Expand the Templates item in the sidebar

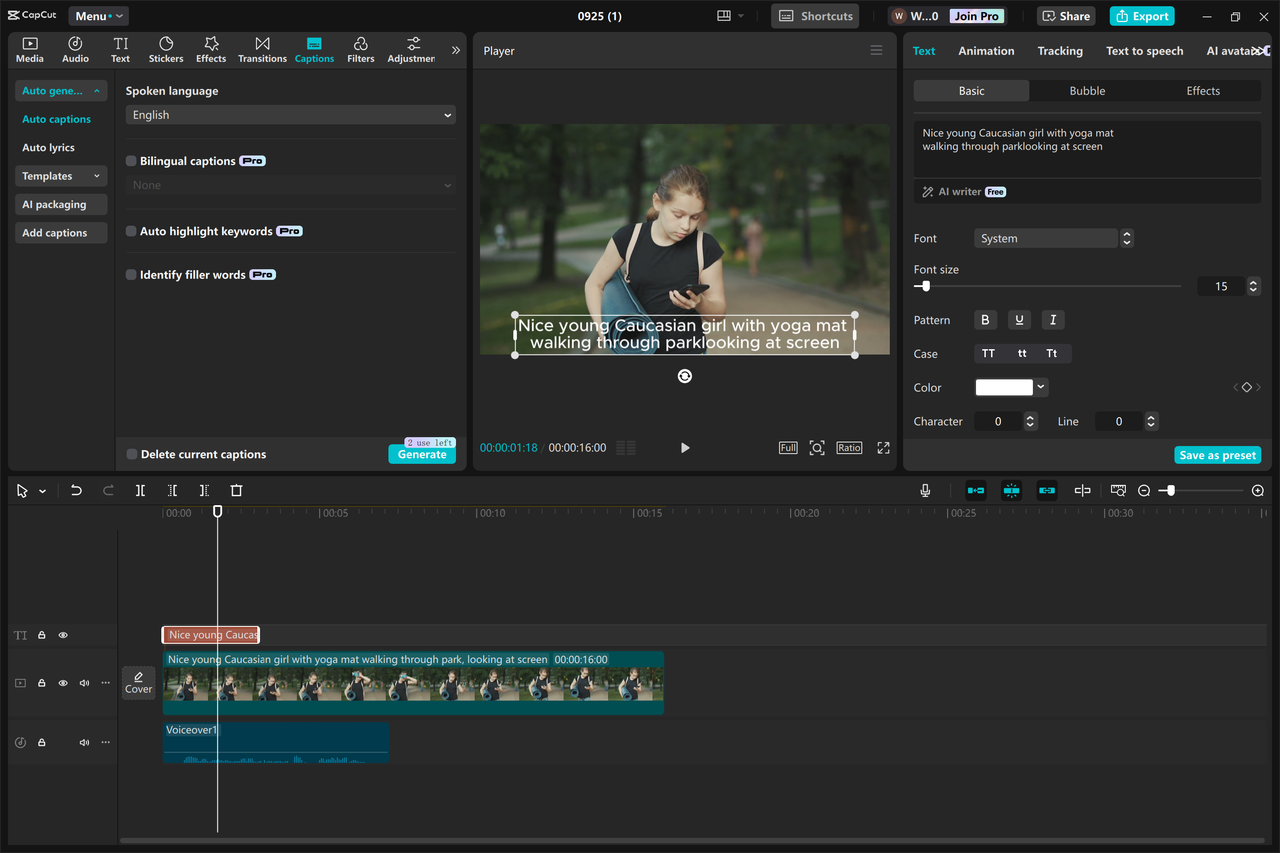point(60,176)
